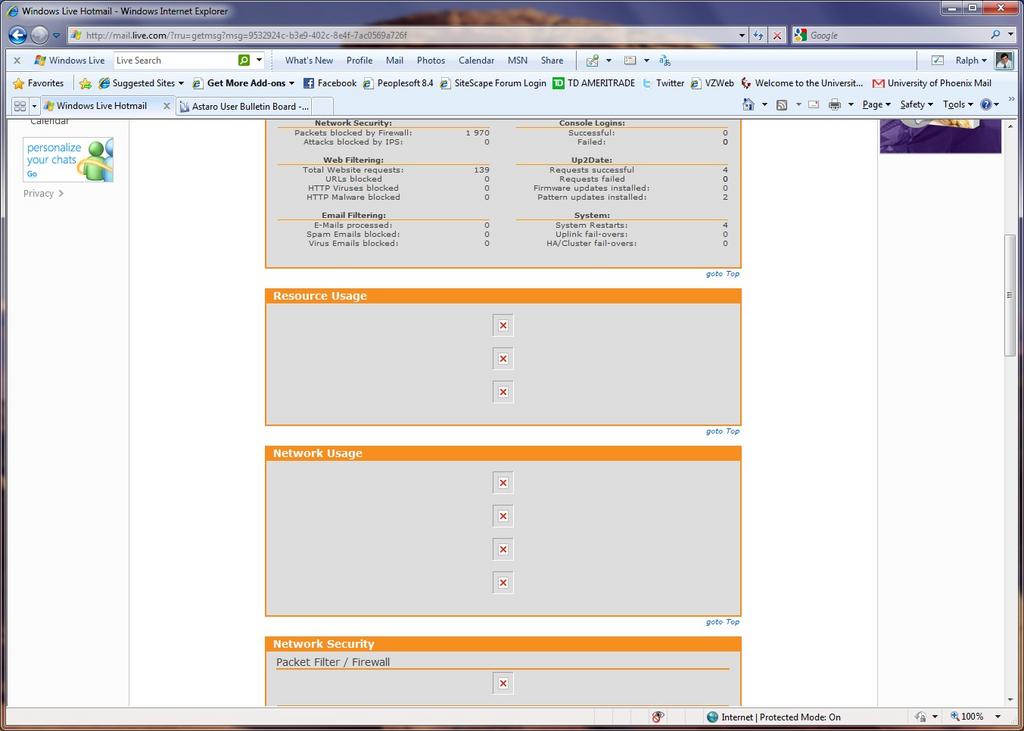Click goto Top link below Resource Usage

click(x=722, y=431)
